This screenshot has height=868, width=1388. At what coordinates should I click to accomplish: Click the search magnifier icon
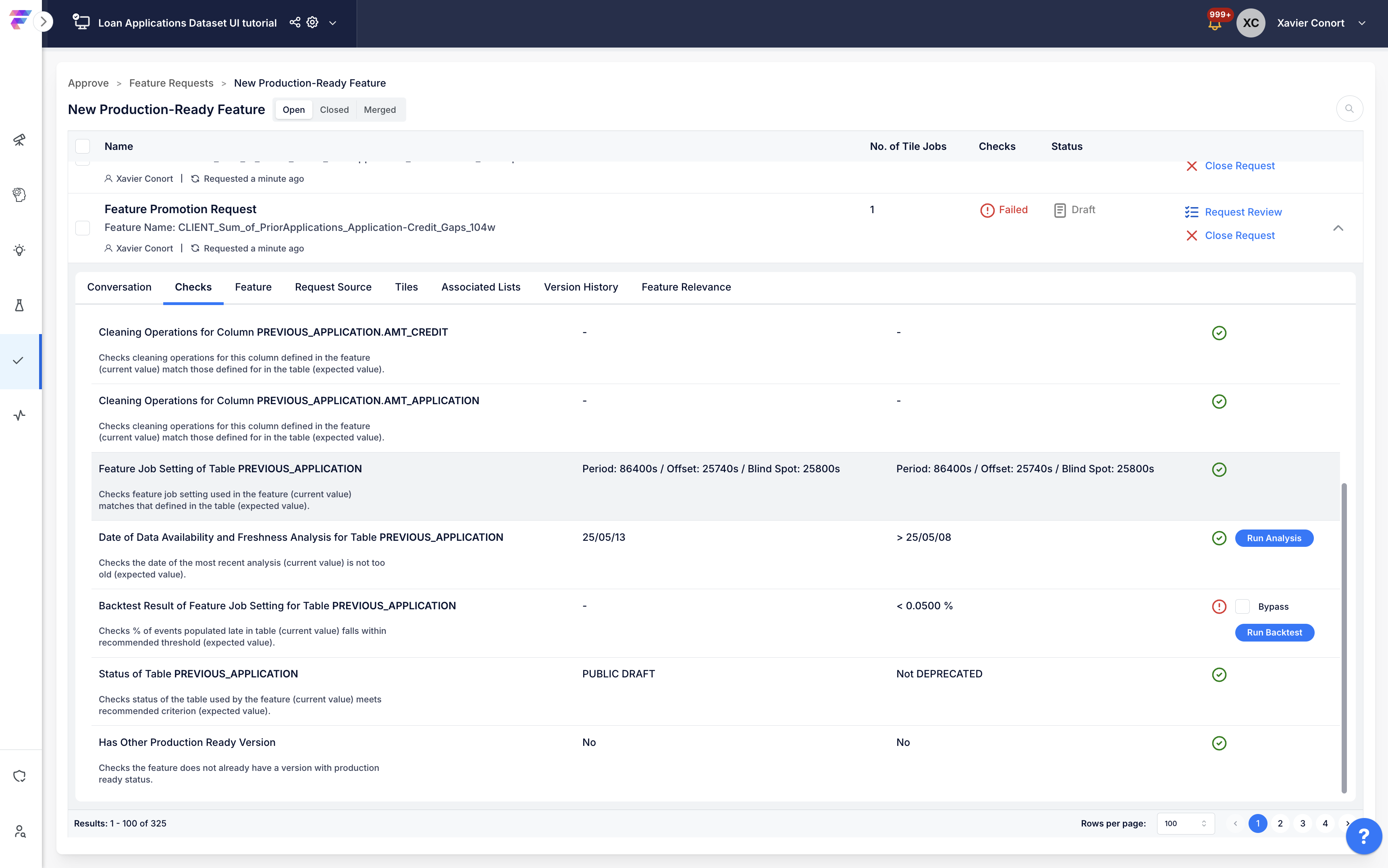(1349, 109)
